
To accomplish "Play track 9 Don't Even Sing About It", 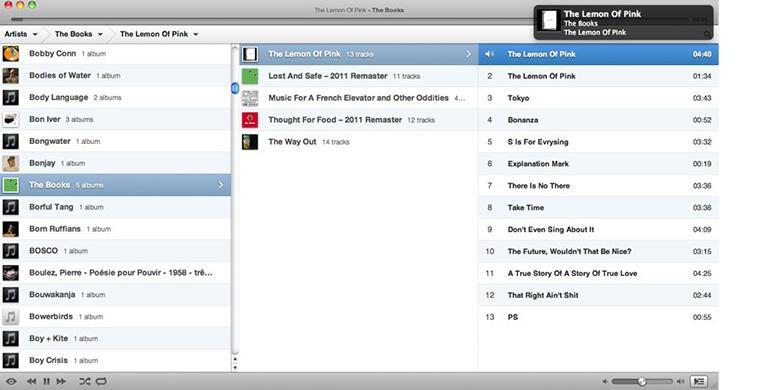I will (598, 229).
